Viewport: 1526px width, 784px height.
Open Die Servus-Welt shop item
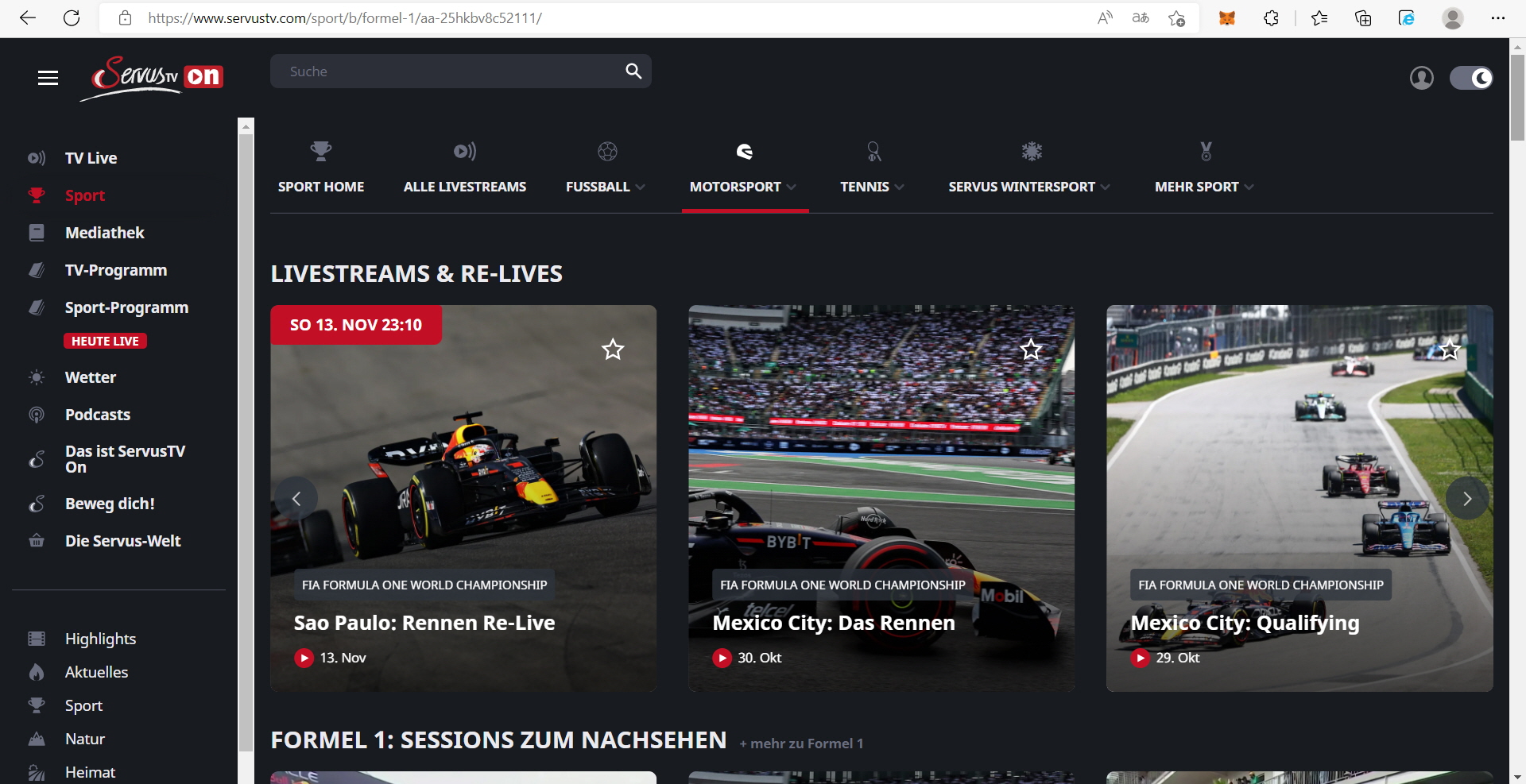click(122, 541)
